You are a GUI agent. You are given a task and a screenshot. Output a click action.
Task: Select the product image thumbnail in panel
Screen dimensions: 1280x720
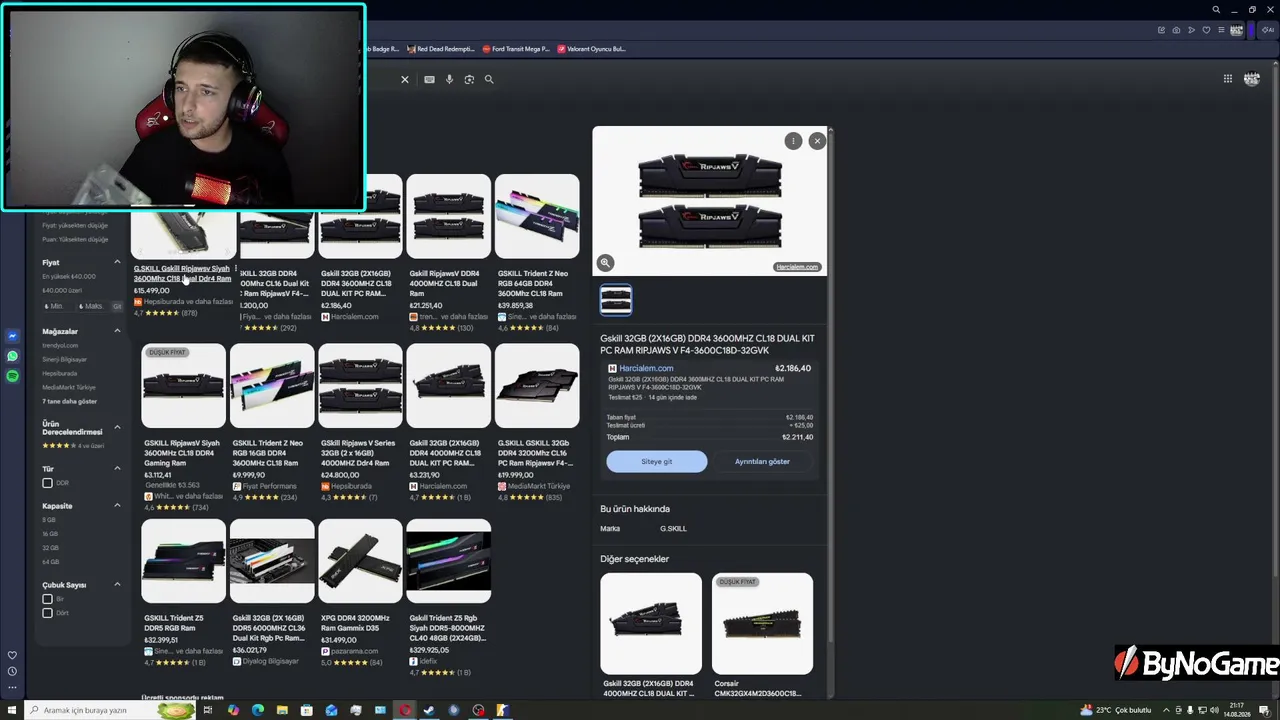616,300
